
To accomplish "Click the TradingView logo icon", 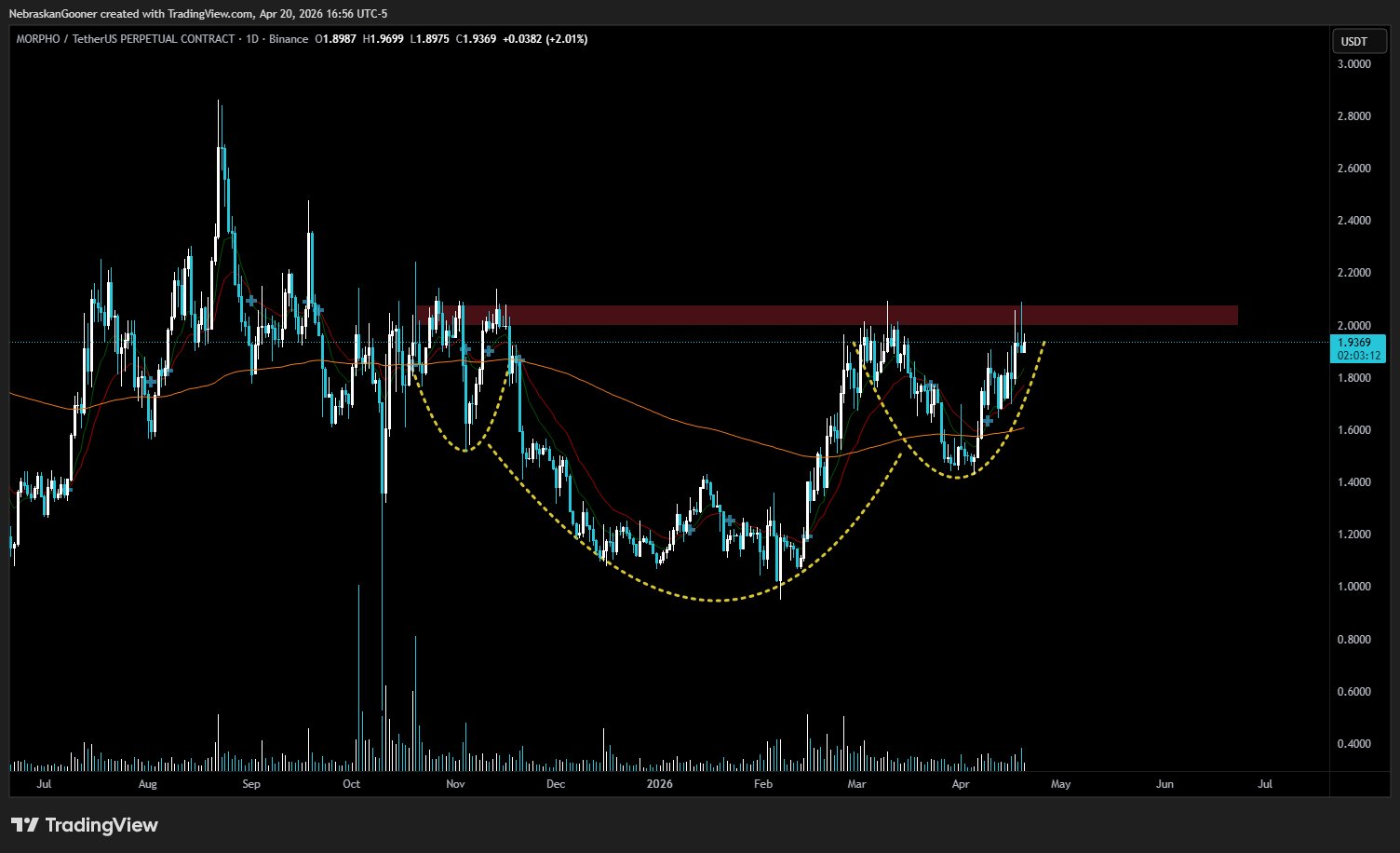I will tap(25, 825).
